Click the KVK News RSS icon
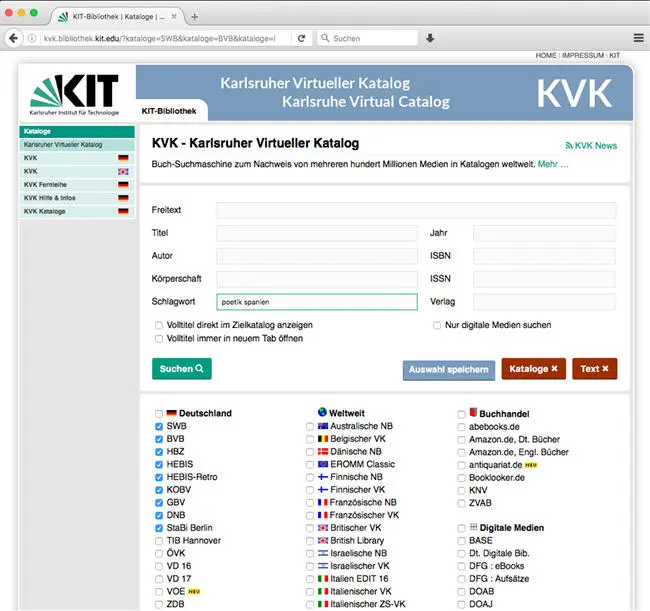The image size is (650, 611). click(x=569, y=145)
